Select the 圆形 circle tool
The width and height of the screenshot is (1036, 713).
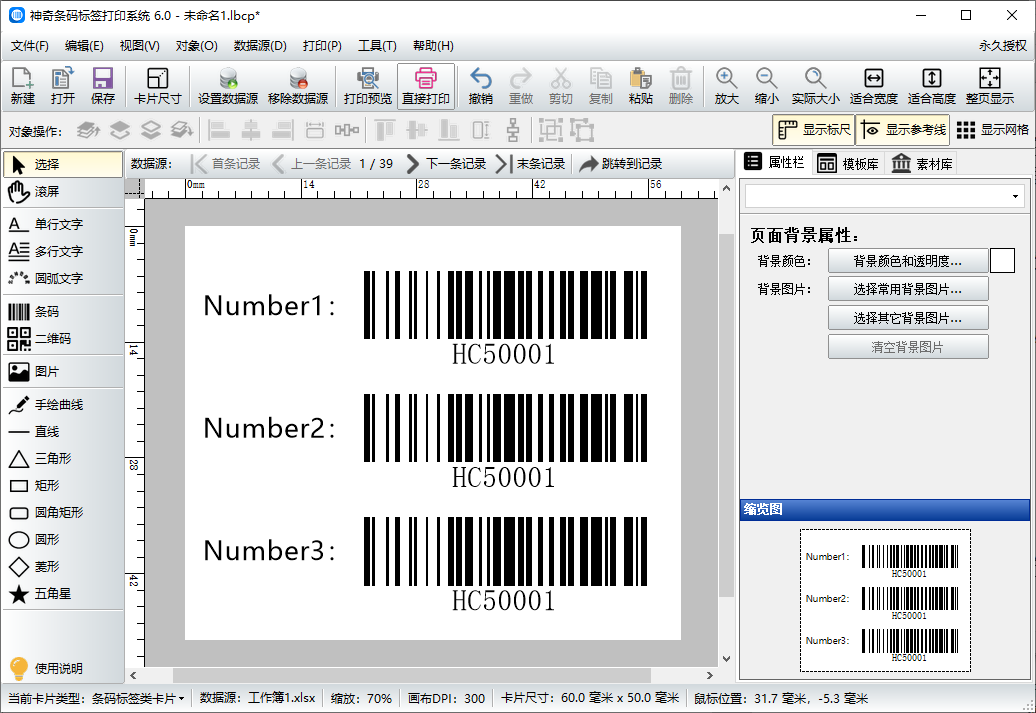pyautogui.click(x=63, y=540)
